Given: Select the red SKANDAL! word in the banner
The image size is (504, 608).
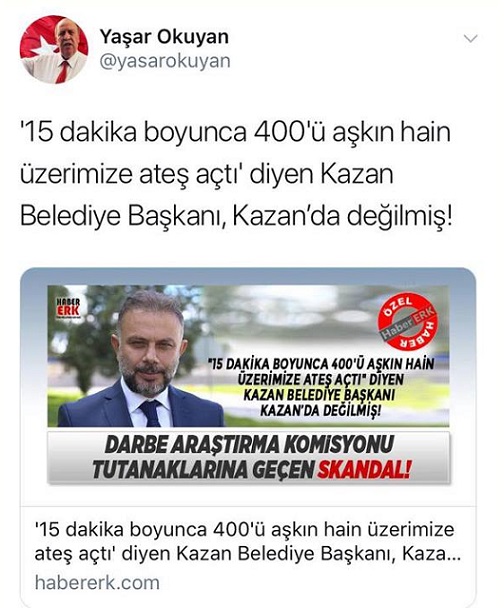Looking at the screenshot, I should (x=364, y=470).
